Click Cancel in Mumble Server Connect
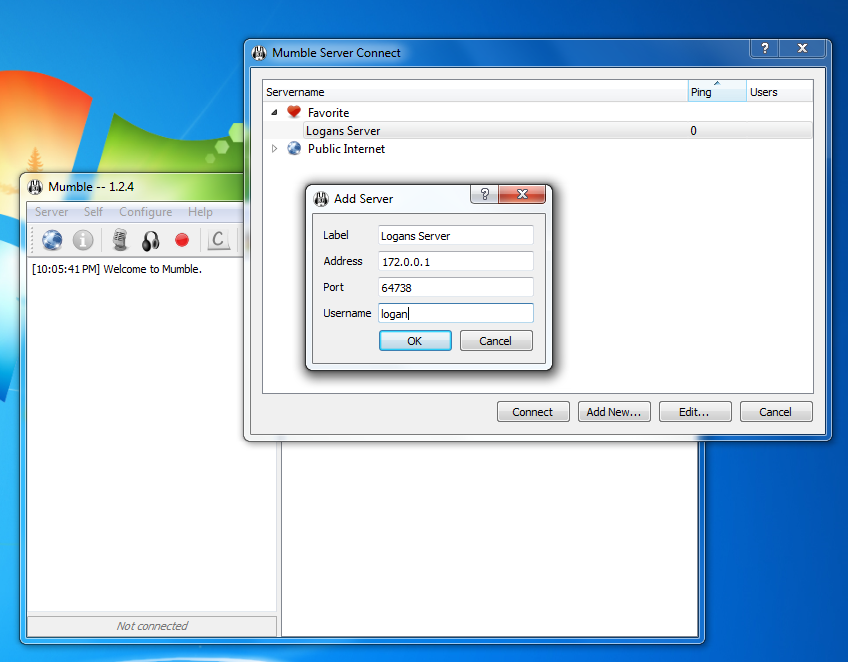848x662 pixels. (776, 412)
